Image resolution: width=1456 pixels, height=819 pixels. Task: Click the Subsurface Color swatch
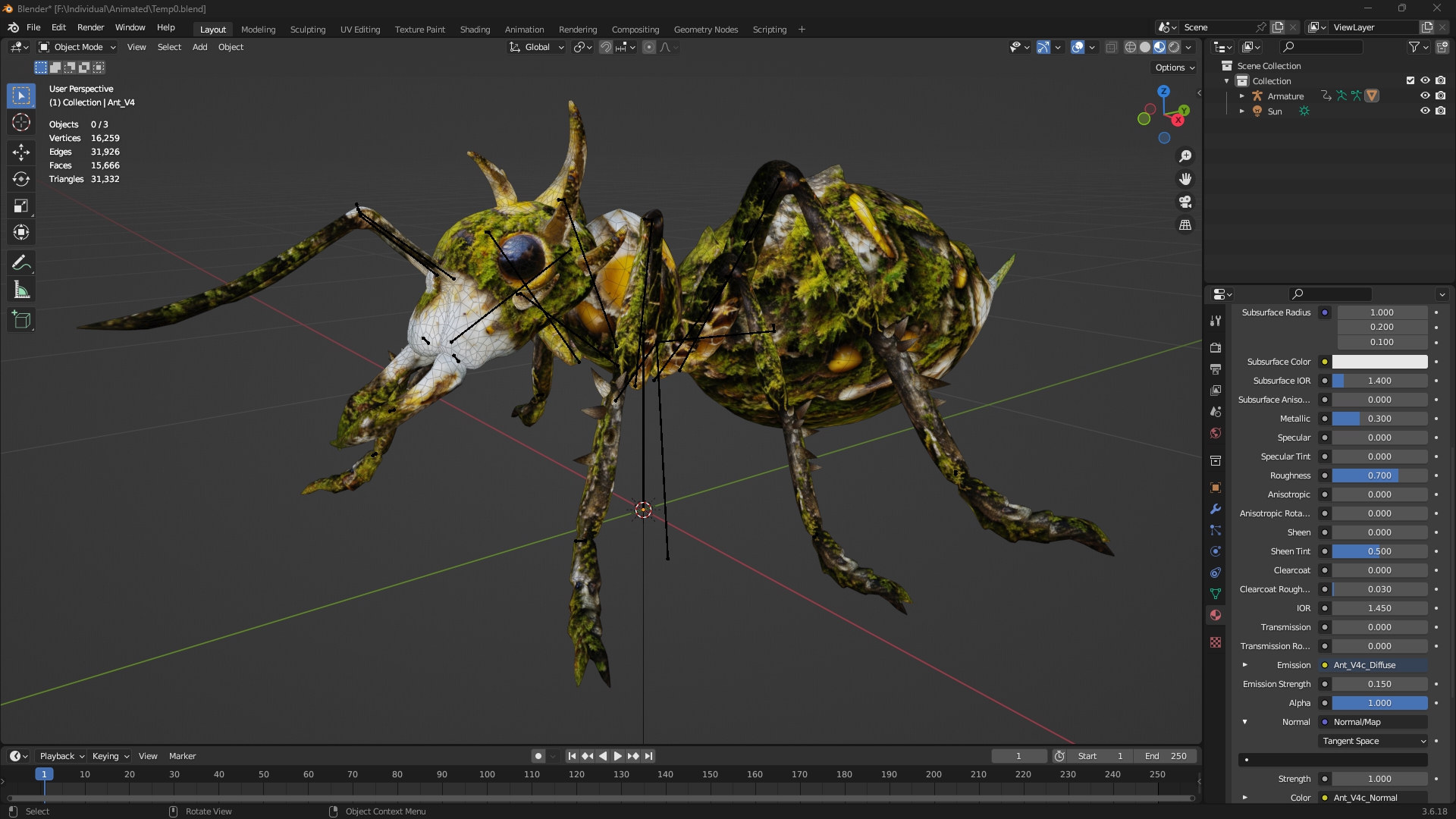point(1379,362)
